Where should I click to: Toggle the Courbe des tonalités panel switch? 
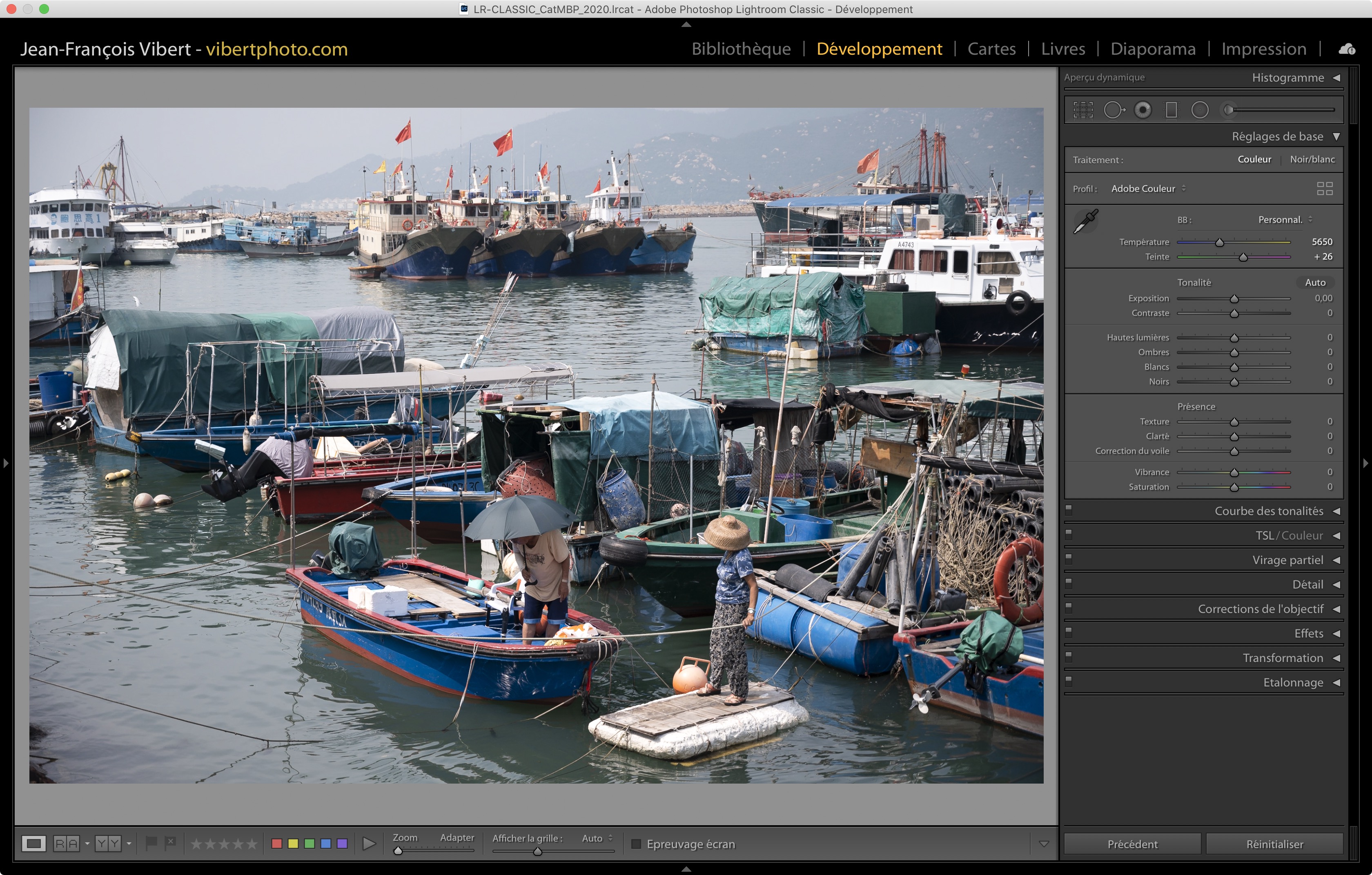[1069, 510]
